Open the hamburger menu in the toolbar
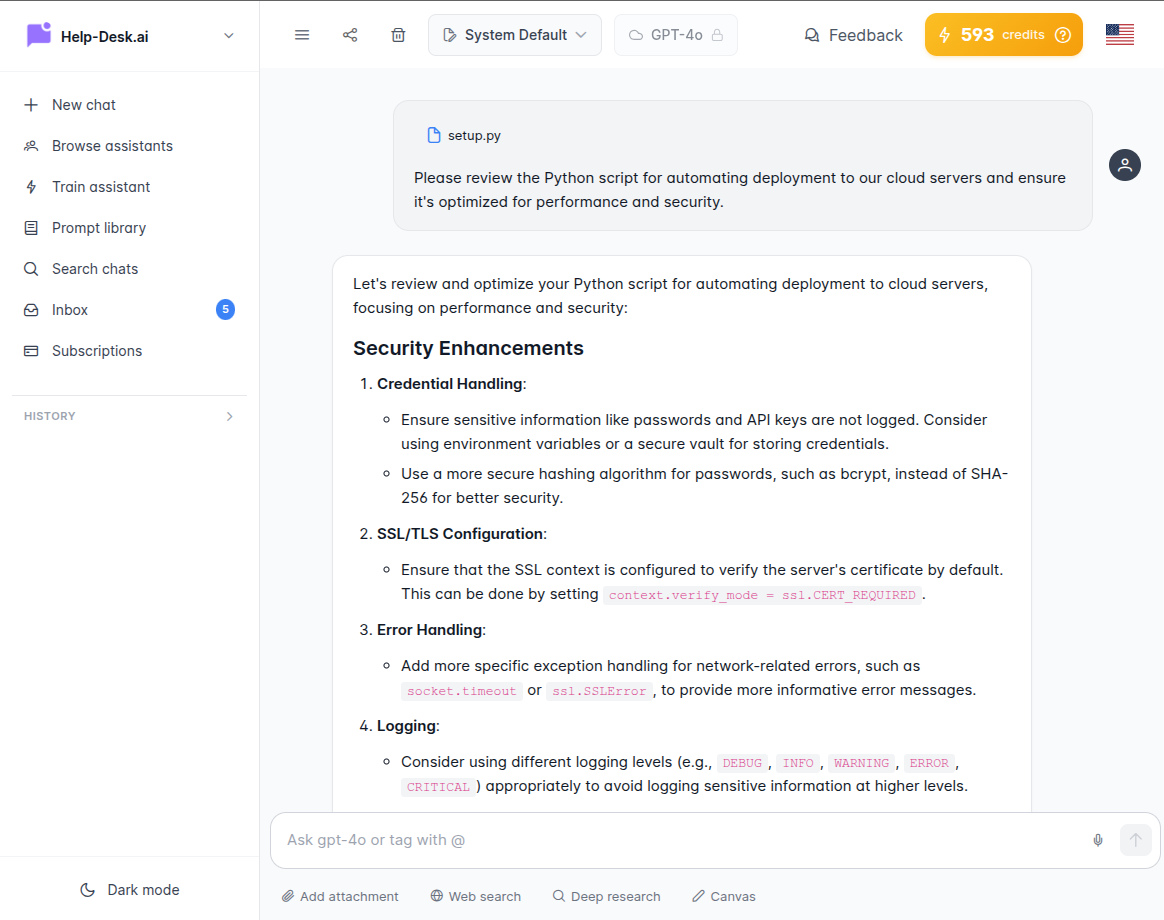1164x920 pixels. click(301, 34)
